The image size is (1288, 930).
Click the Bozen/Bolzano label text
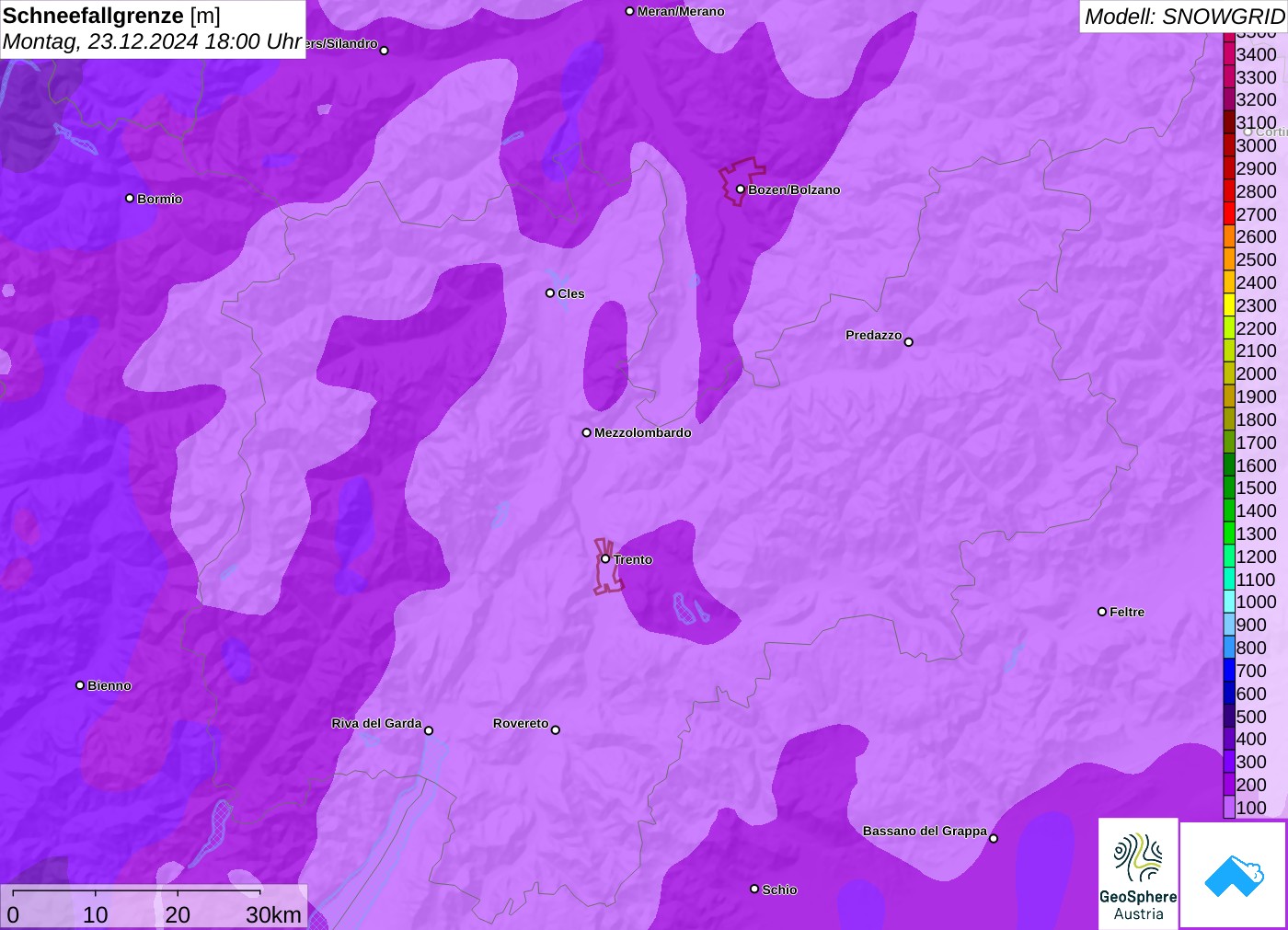tap(794, 189)
